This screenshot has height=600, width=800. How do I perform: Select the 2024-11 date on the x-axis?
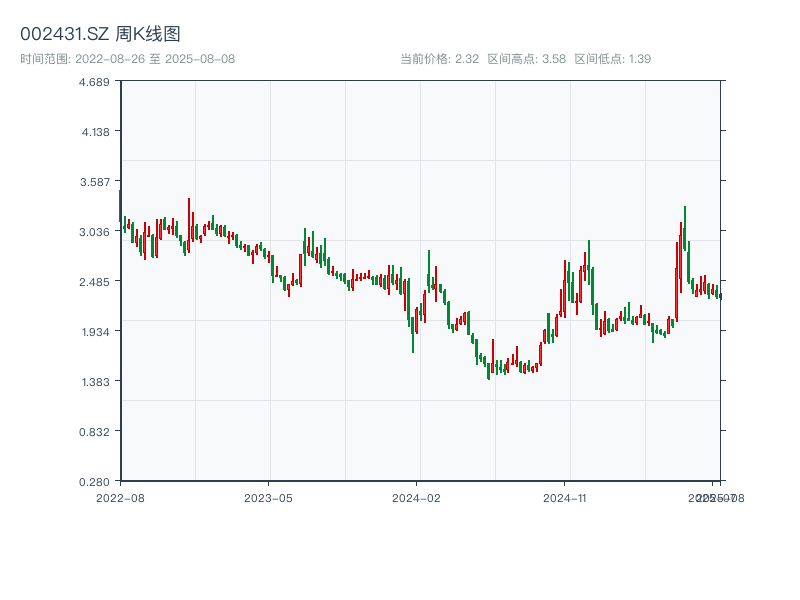coord(564,497)
